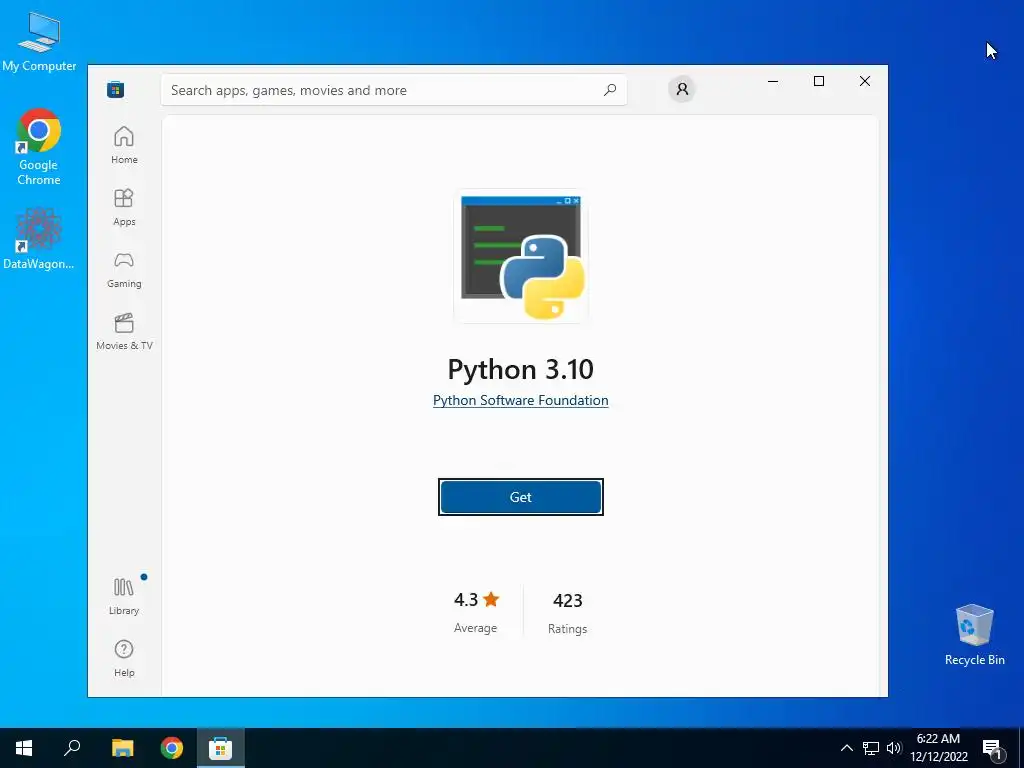The image size is (1024, 768).
Task: Go to the Gaming section
Action: [124, 269]
